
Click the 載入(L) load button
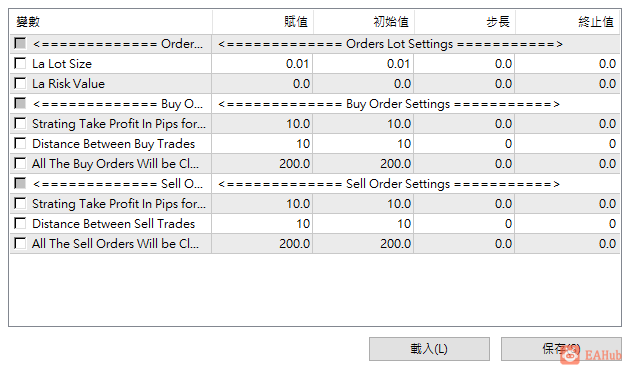429,349
